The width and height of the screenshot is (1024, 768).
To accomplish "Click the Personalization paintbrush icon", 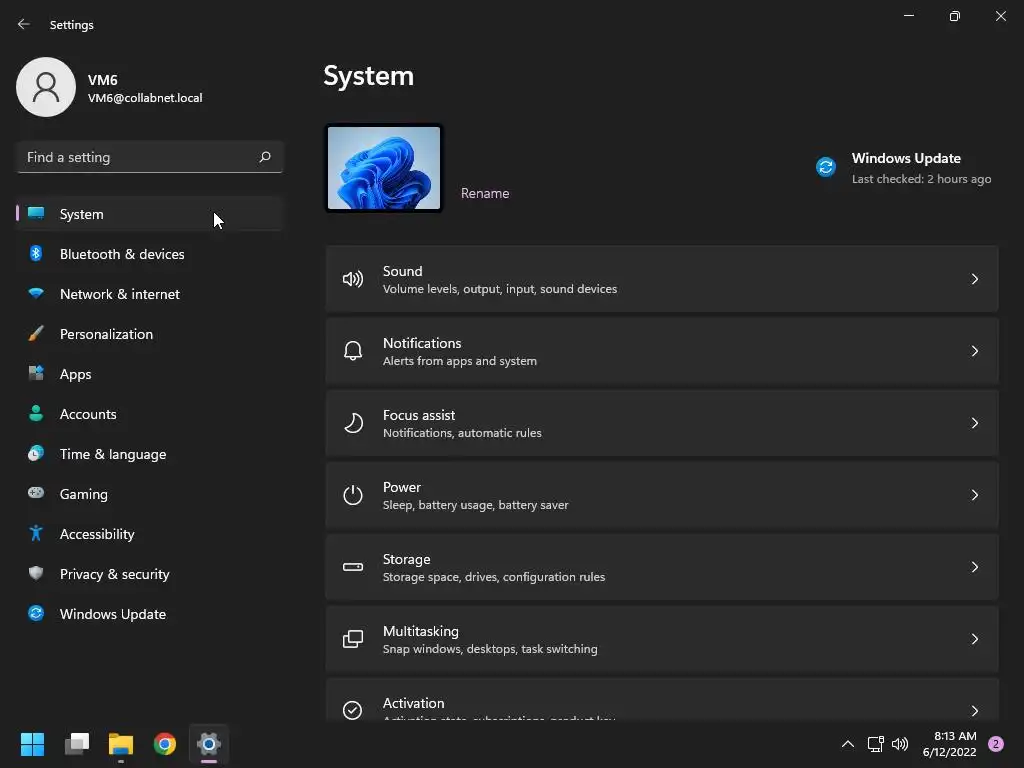I will (36, 334).
